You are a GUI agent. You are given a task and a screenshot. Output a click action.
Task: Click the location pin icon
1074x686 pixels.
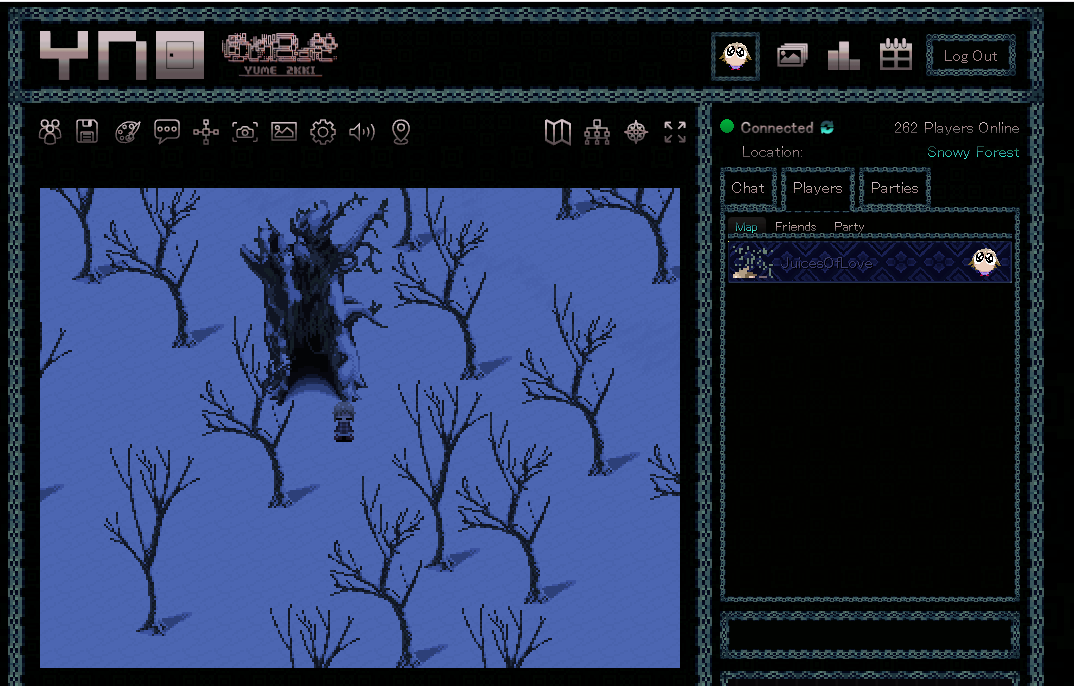click(401, 131)
